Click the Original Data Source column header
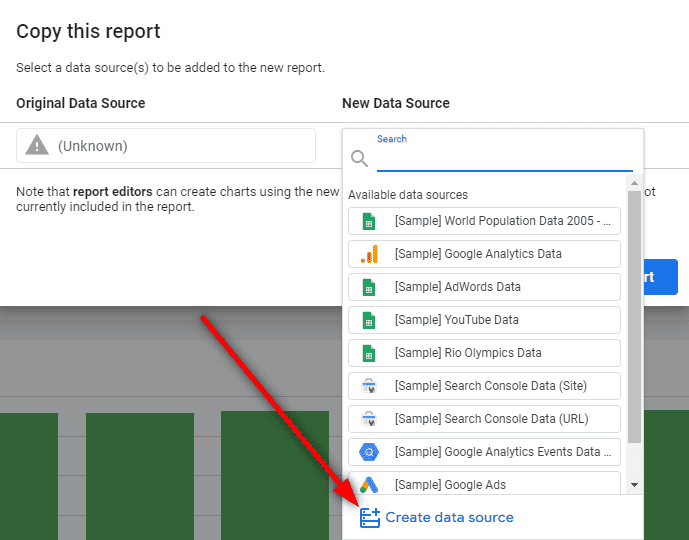 (x=80, y=103)
